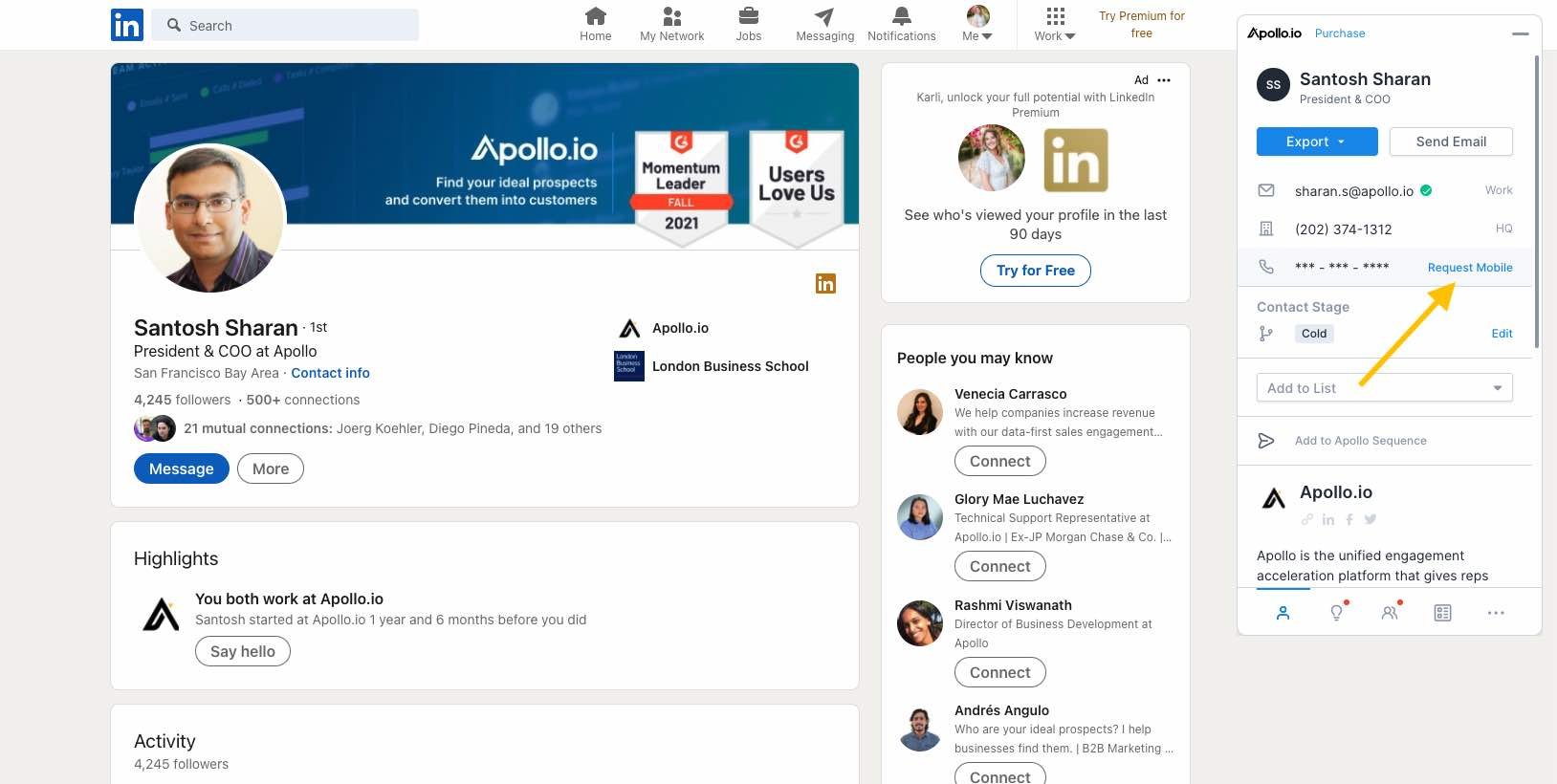This screenshot has height=784, width=1557.
Task: Connect with Venecia Carrasco
Action: point(1000,461)
